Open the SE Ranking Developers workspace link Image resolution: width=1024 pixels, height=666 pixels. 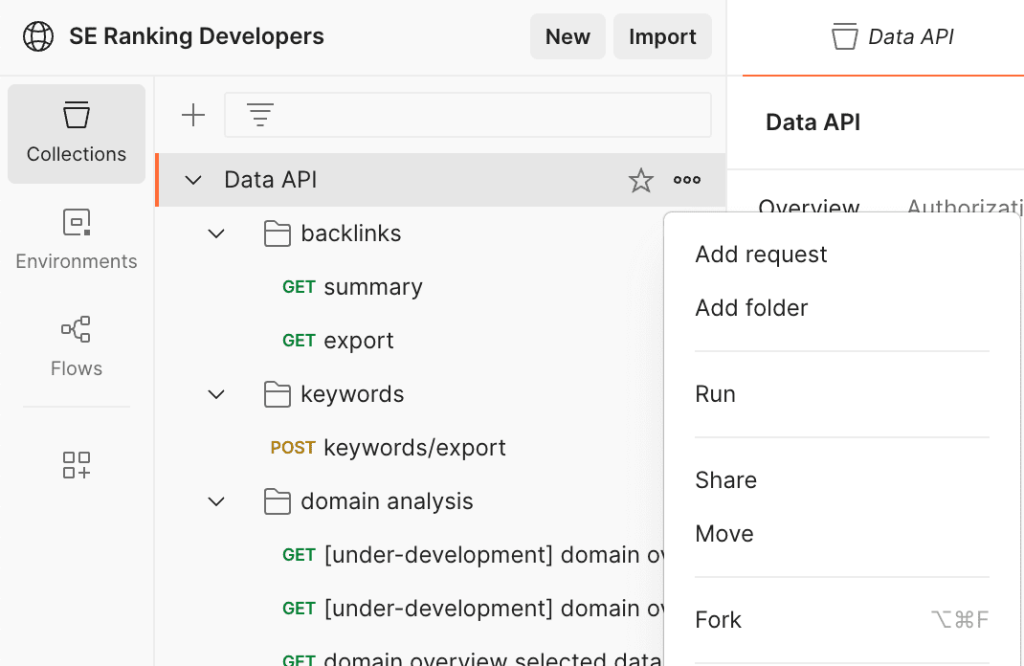point(197,37)
